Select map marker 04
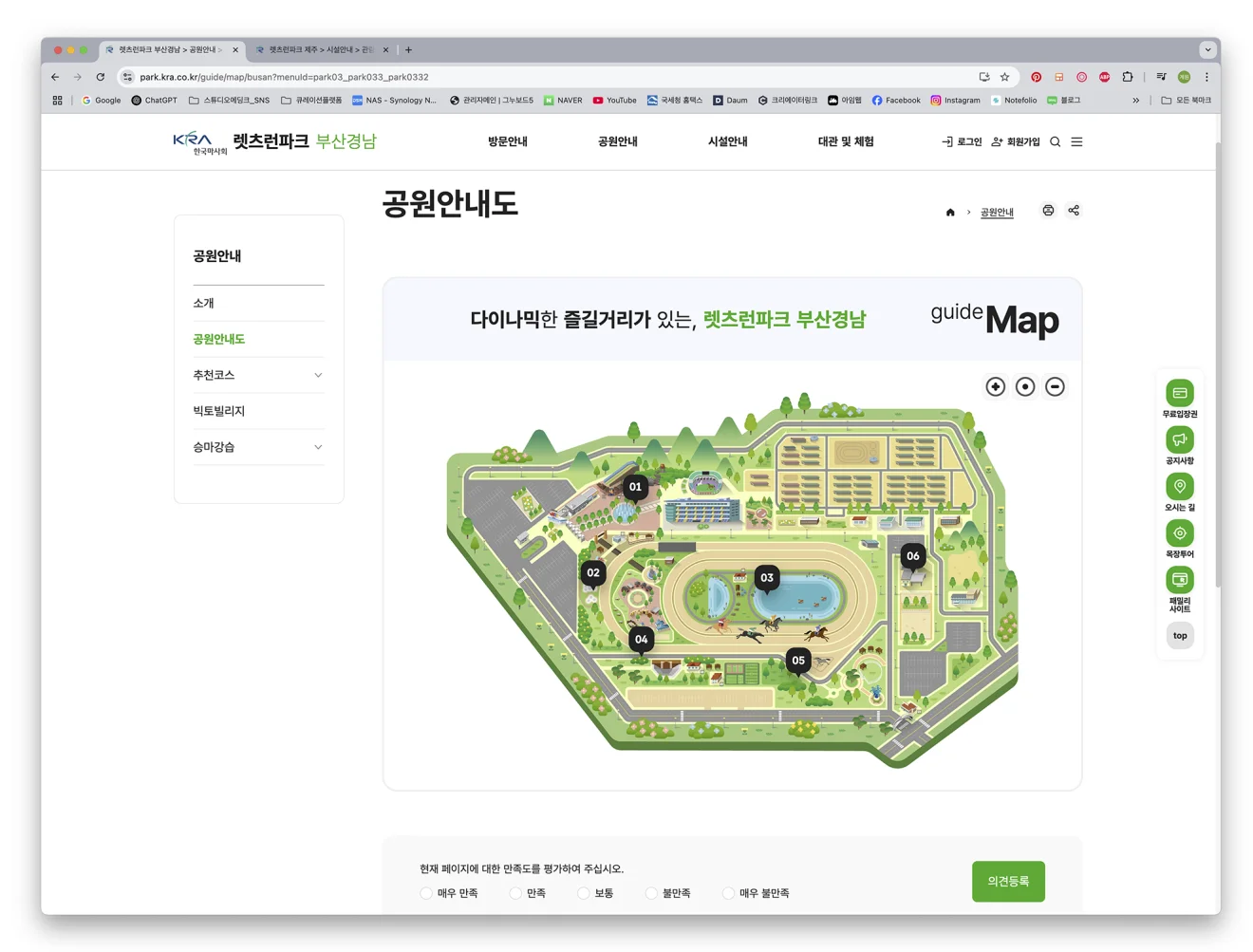 [x=642, y=640]
